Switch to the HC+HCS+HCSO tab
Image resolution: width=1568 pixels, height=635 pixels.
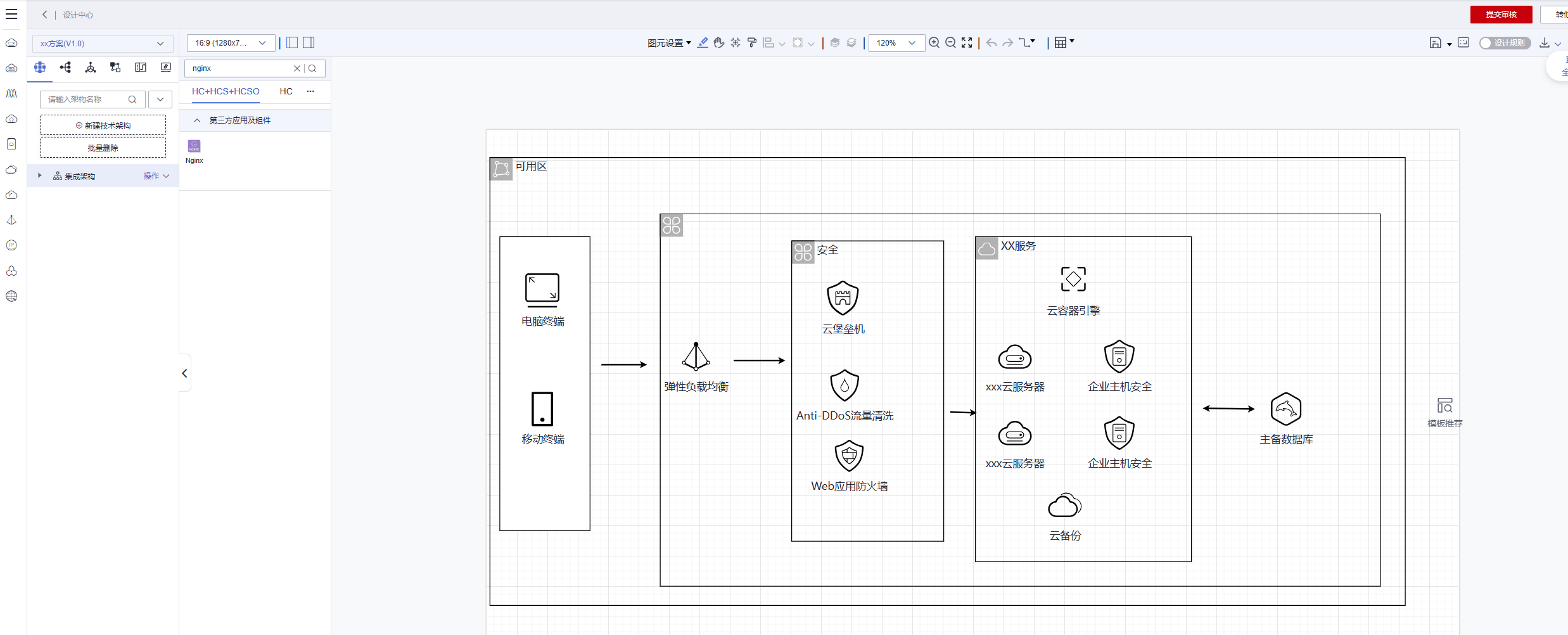pos(226,91)
